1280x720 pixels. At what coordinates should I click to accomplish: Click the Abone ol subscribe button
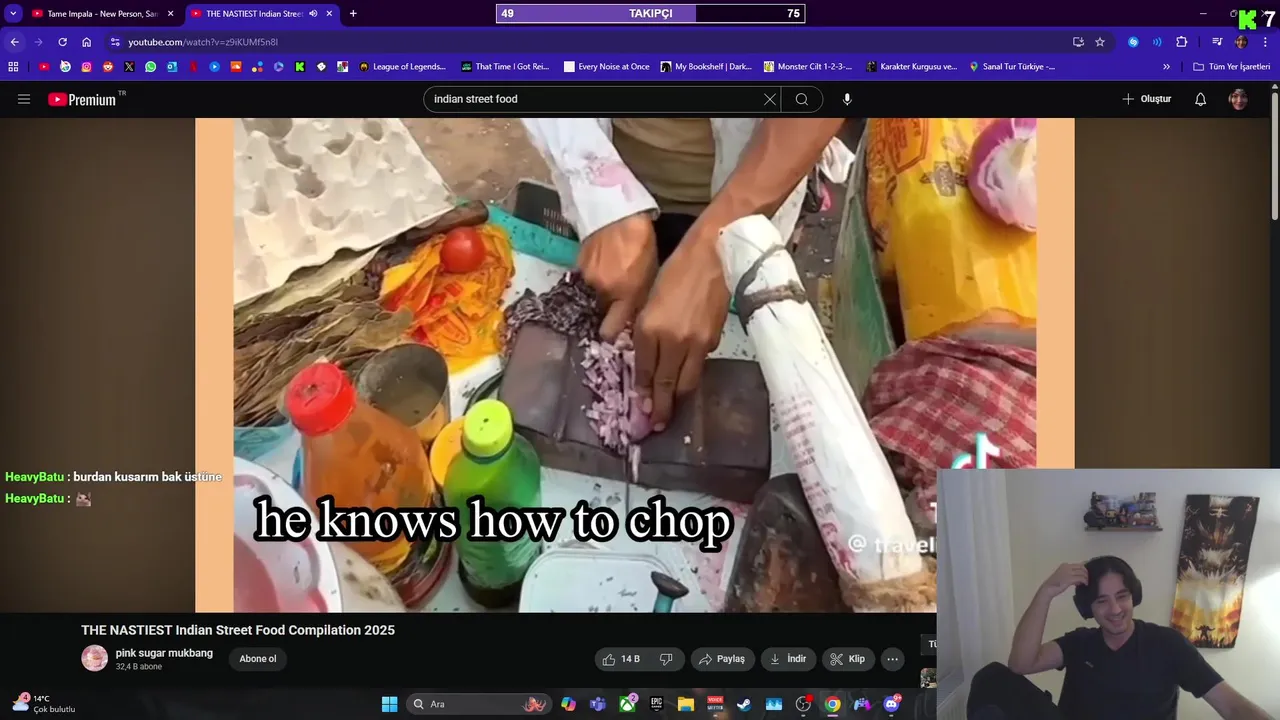coord(258,659)
